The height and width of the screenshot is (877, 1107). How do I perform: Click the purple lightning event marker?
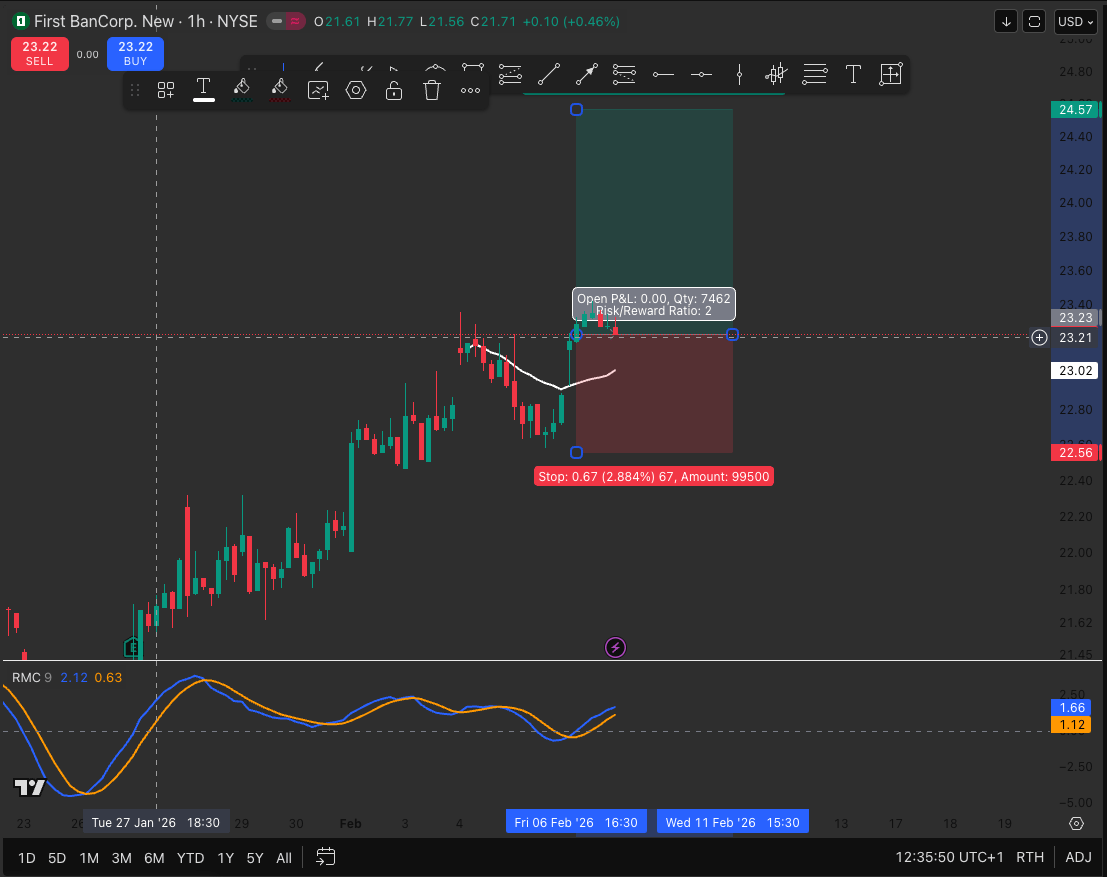615,648
